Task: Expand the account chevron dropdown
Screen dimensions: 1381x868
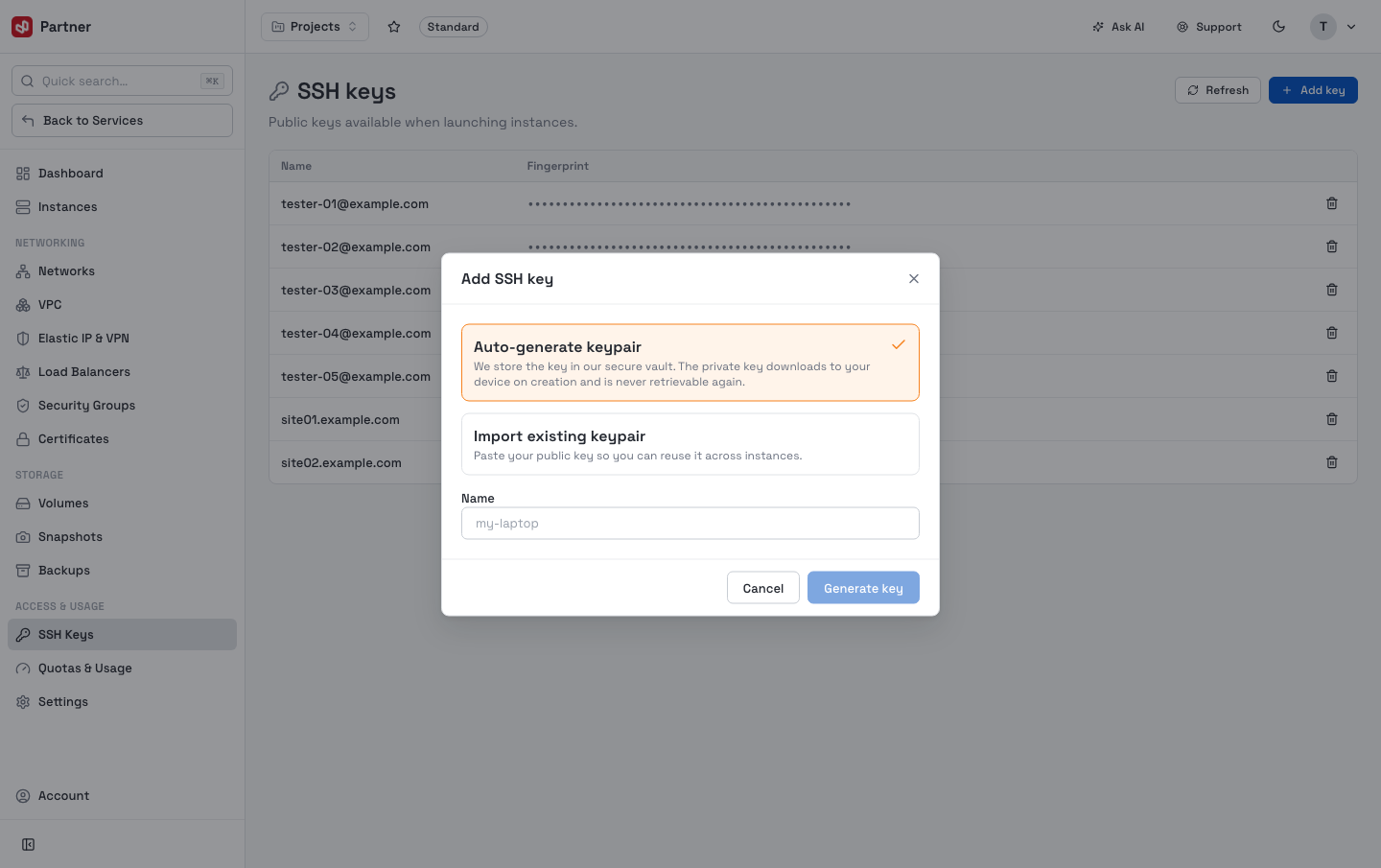Action: click(1351, 27)
